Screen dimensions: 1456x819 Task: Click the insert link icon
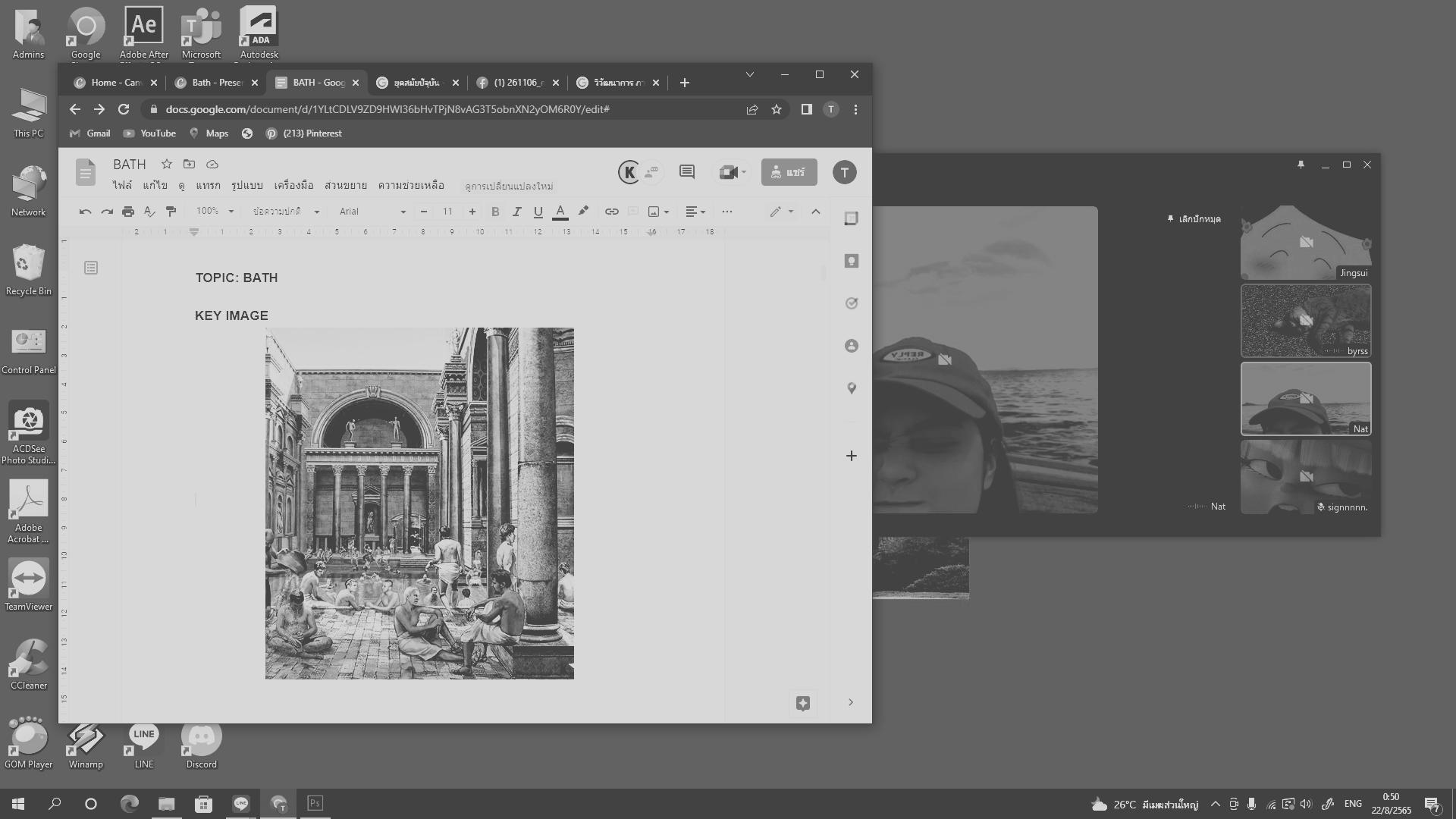(611, 212)
